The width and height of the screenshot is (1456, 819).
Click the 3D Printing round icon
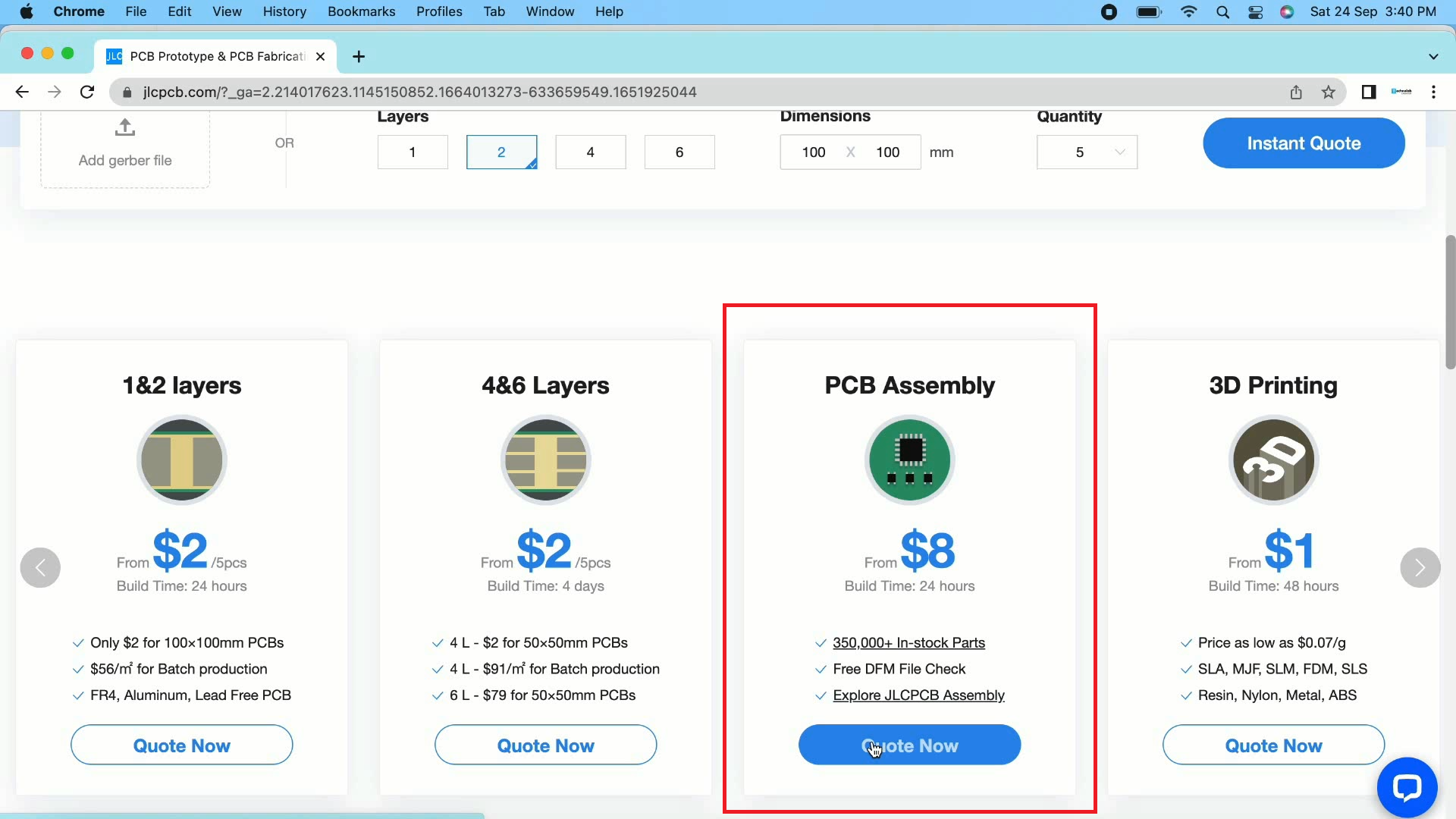(1274, 460)
